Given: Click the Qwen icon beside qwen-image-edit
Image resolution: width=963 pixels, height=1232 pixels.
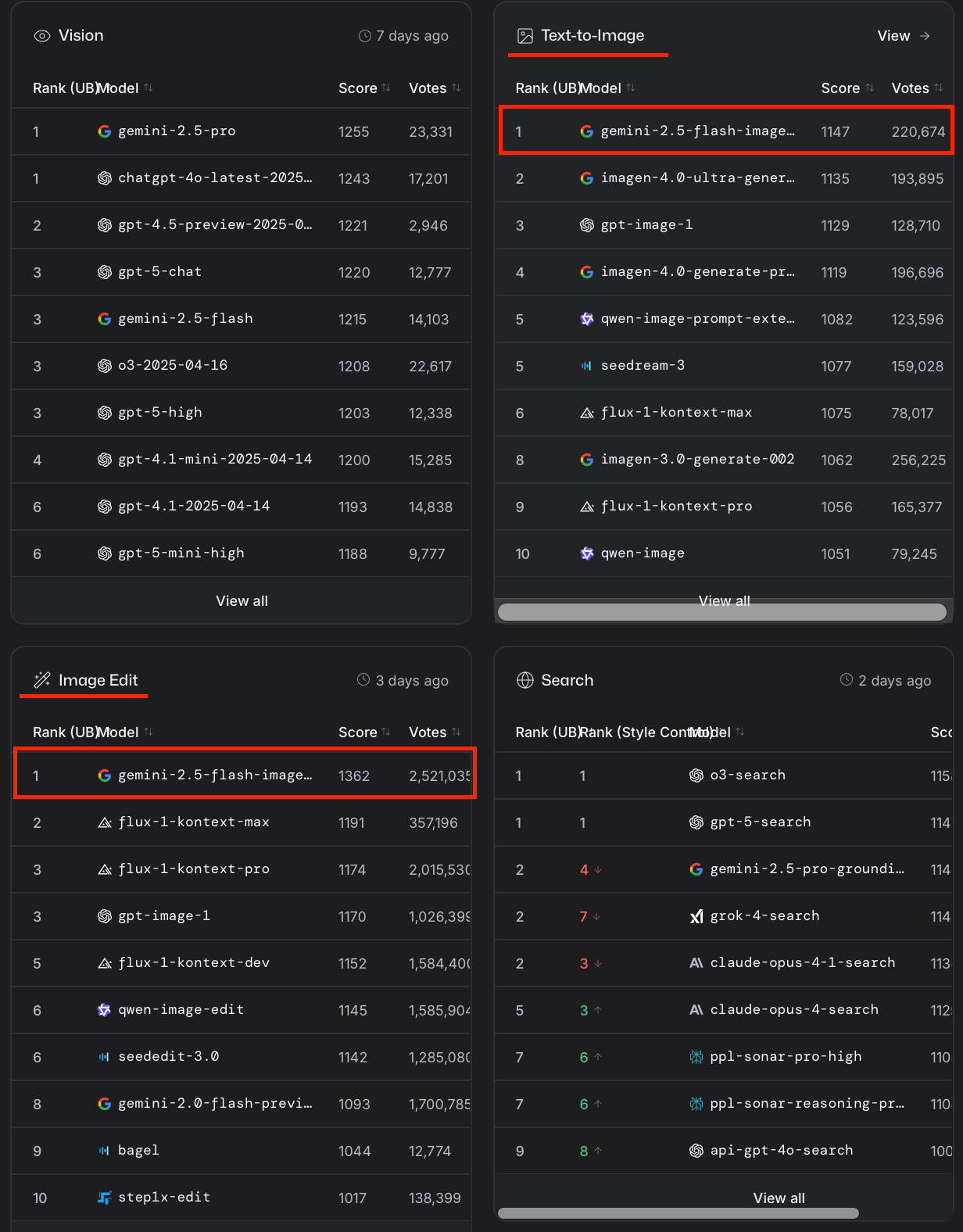Looking at the screenshot, I should coord(104,1010).
